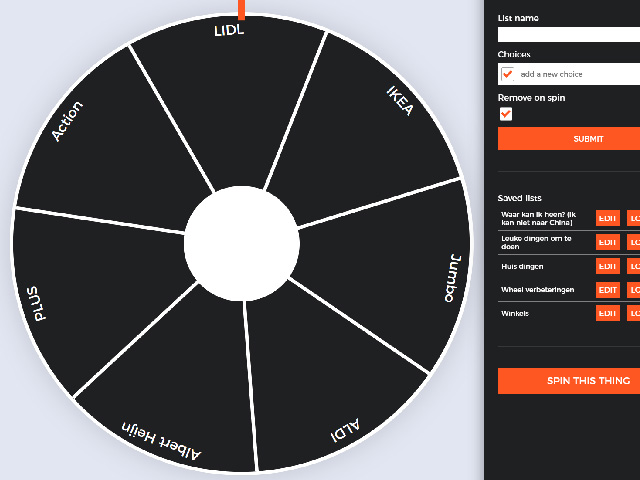Screen dimensions: 640x480
Task: Toggle the checkbox beside add a new choice
Action: click(x=507, y=74)
